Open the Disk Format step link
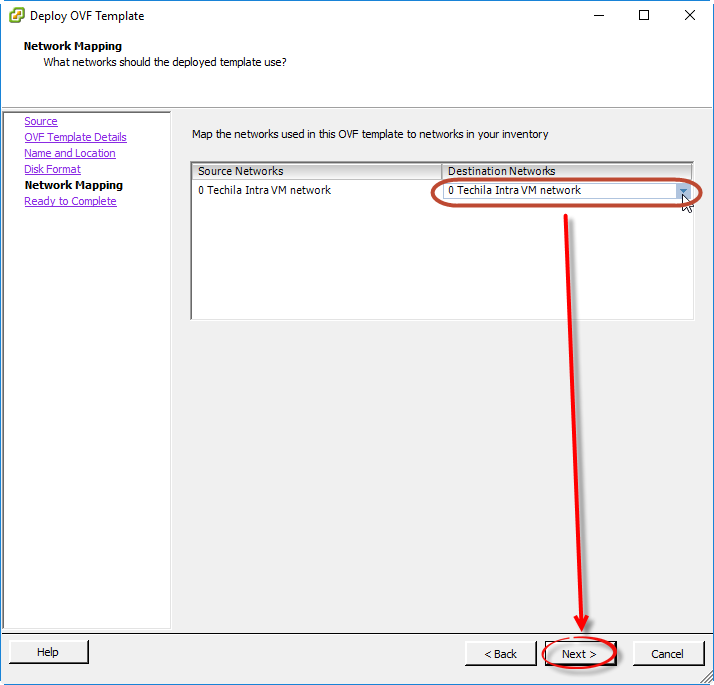Screen dimensions: 714x685 pos(52,169)
